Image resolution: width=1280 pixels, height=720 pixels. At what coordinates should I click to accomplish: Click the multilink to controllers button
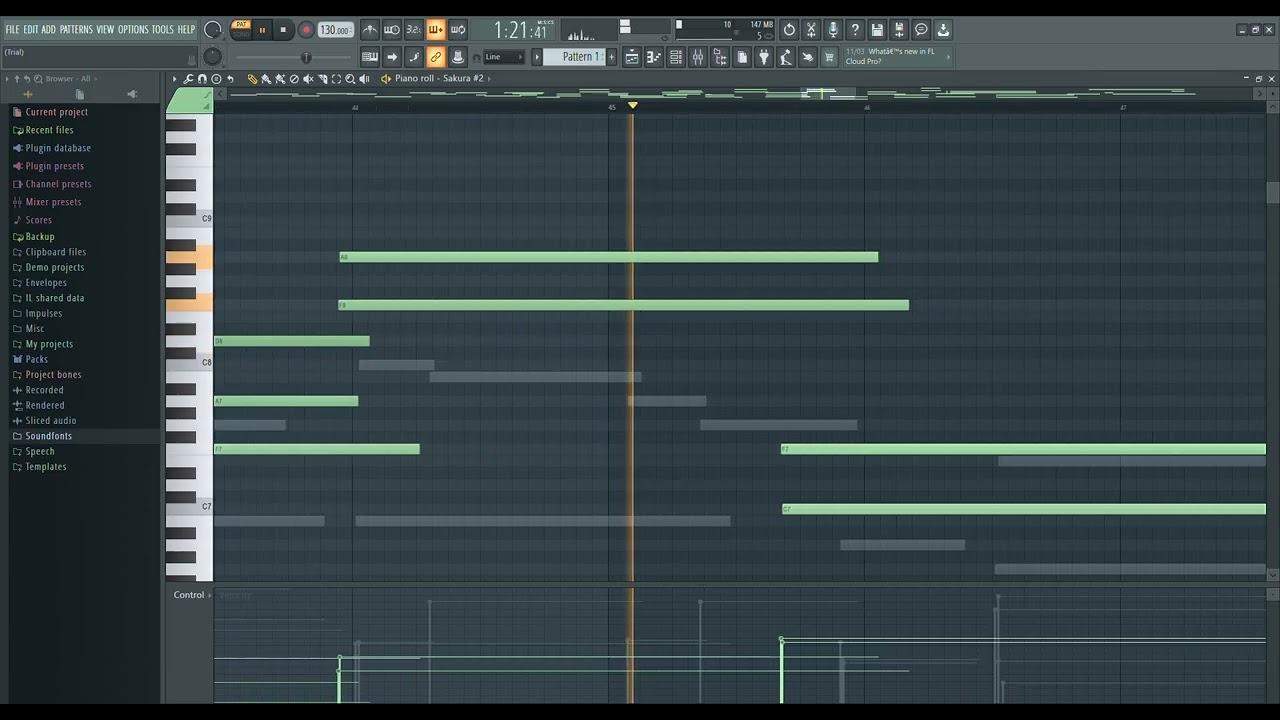pos(458,57)
